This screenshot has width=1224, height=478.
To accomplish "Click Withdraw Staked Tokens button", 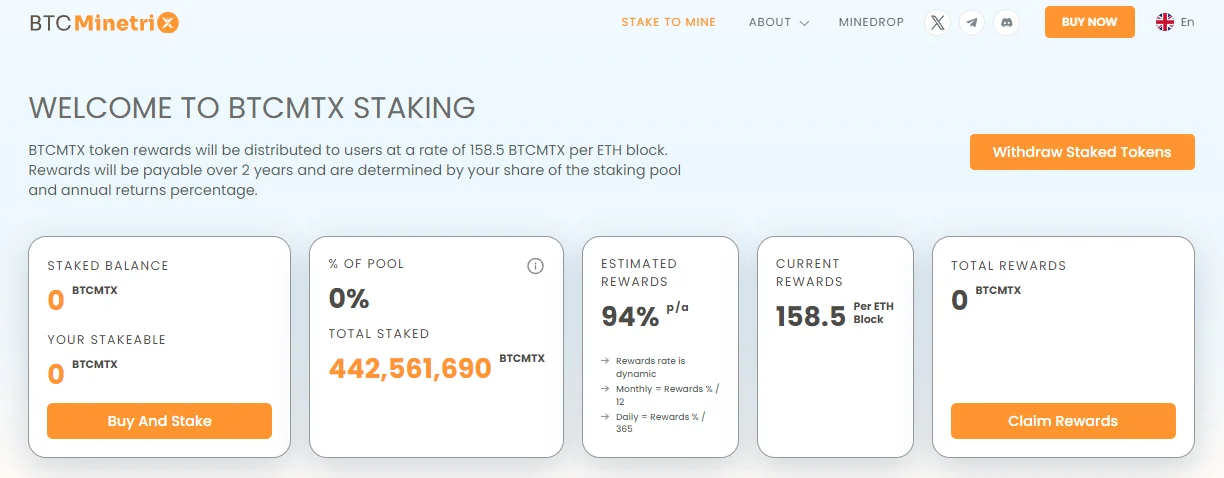I will (x=1082, y=152).
